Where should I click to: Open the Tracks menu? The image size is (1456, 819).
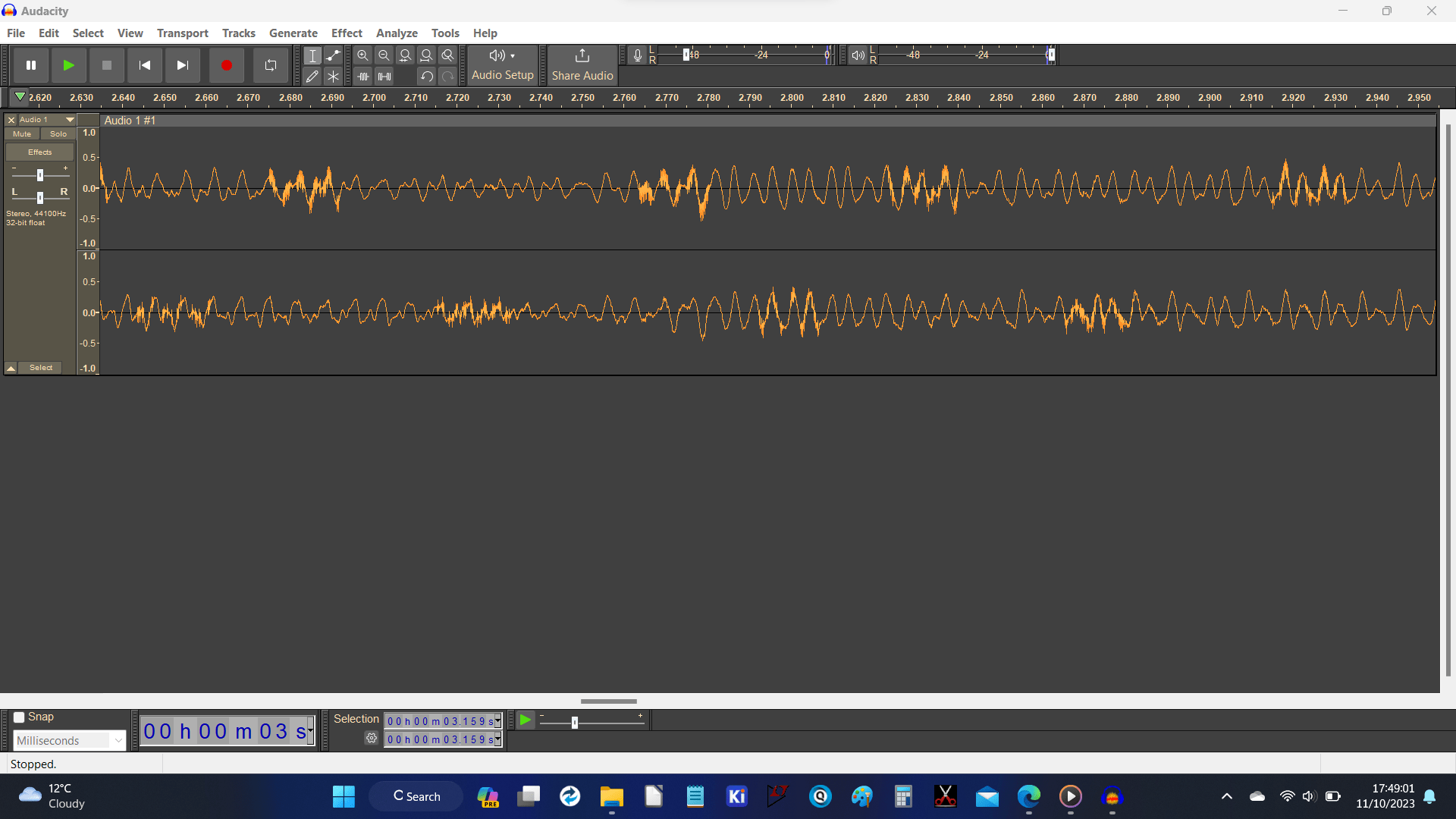[x=239, y=33]
